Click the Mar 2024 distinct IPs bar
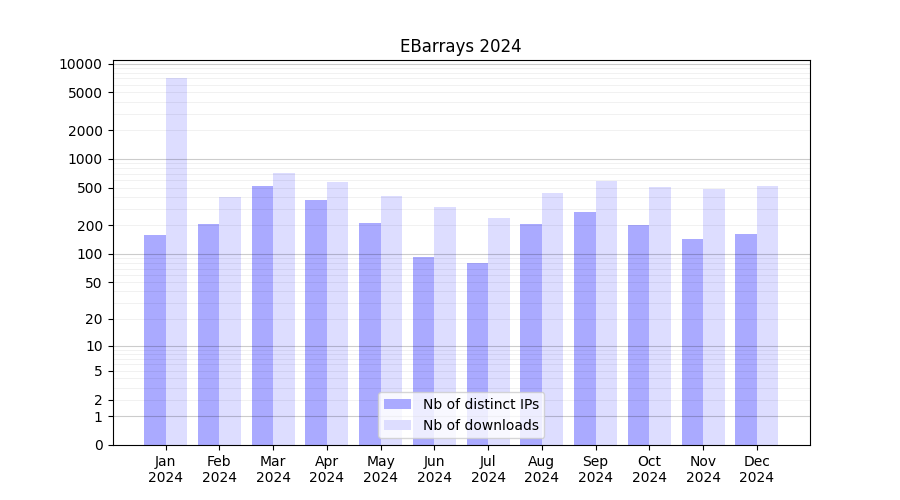This screenshot has width=900, height=500. pos(262,315)
